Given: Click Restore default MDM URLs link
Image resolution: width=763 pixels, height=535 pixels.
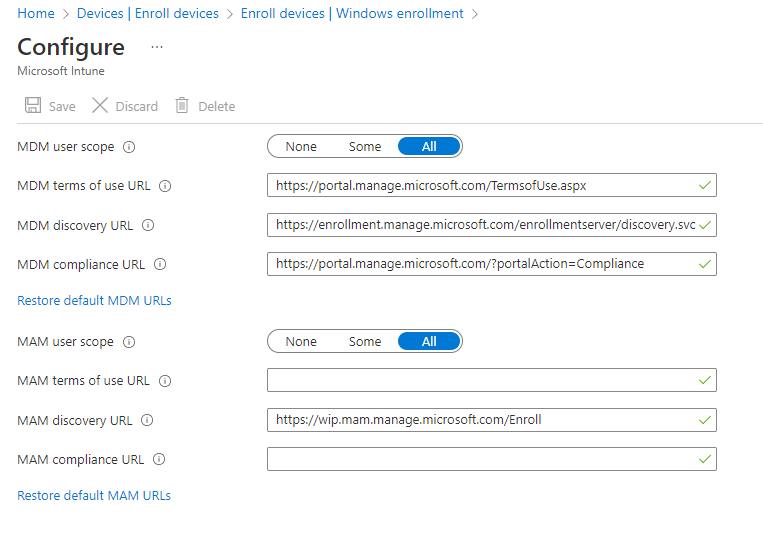Looking at the screenshot, I should coord(94,300).
